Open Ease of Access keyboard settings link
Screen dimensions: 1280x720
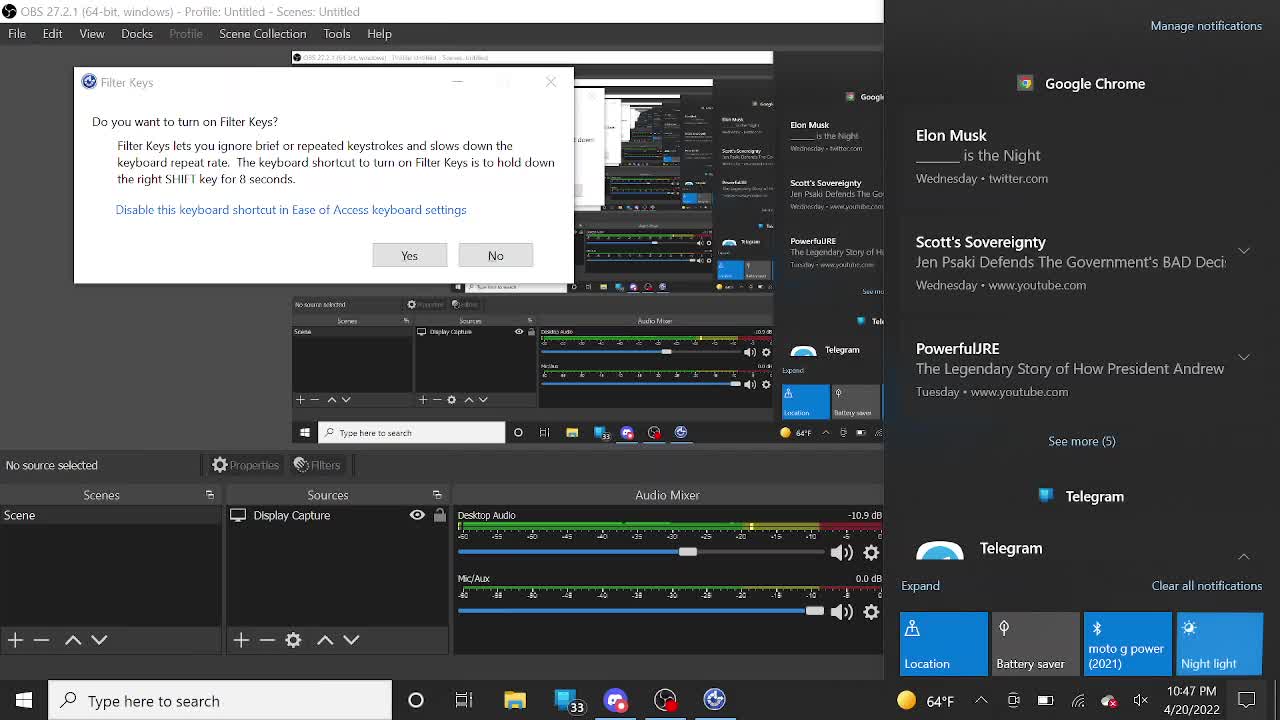291,210
